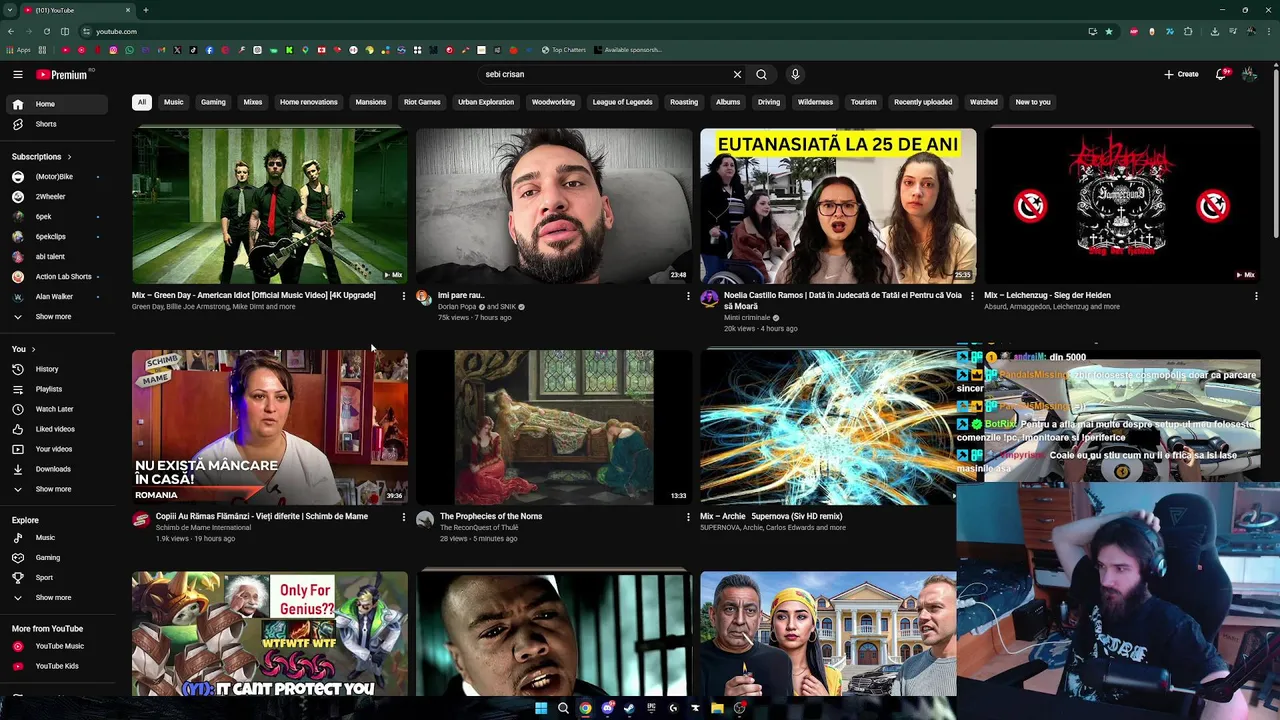This screenshot has width=1280, height=720.
Task: Click the magnifier search button
Action: (x=762, y=74)
